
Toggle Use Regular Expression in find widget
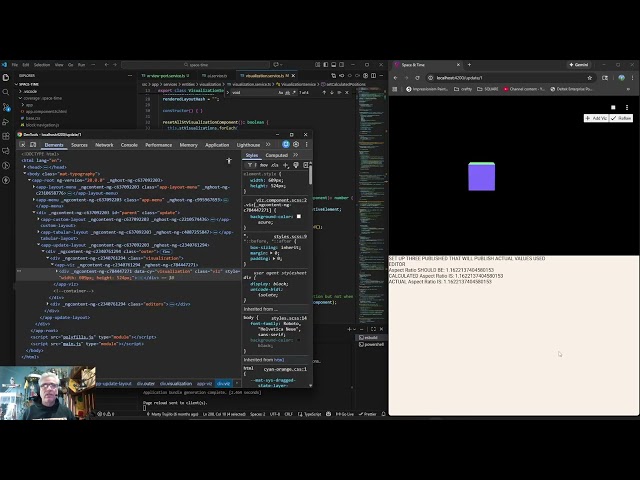tap(293, 93)
